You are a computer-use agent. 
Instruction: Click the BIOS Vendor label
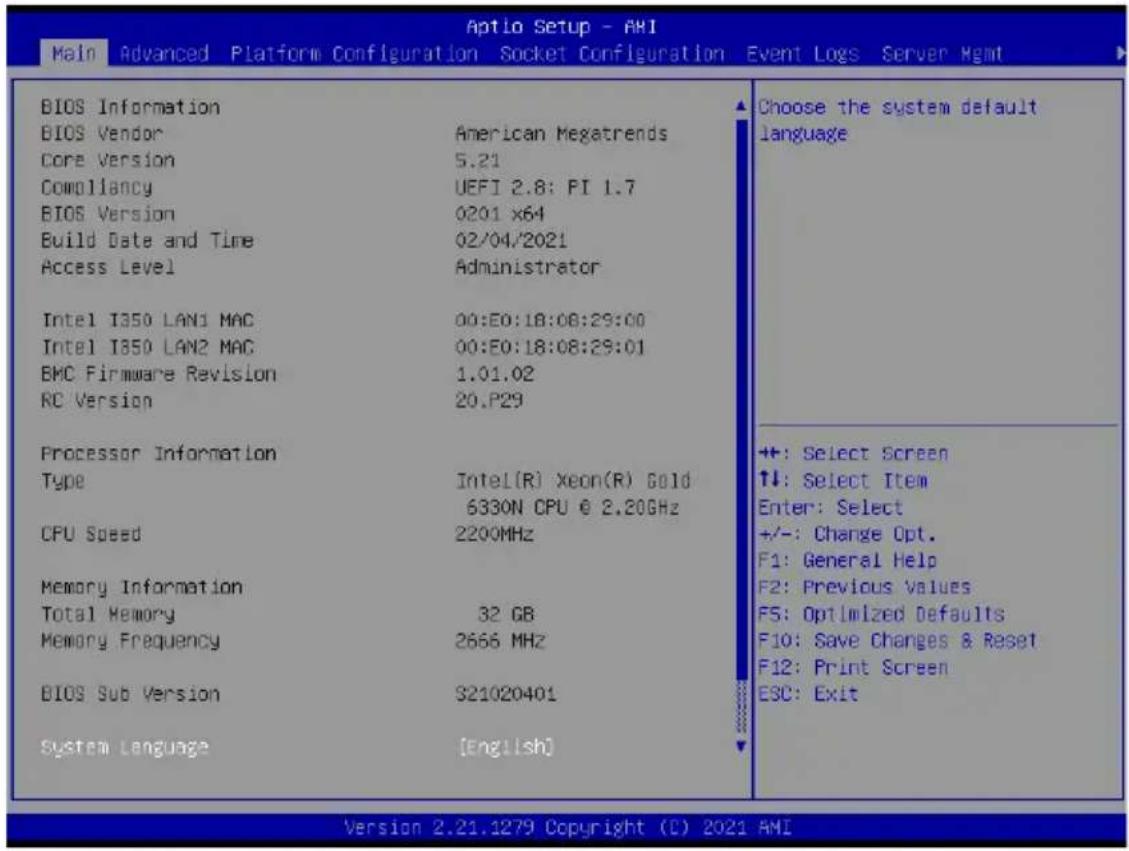(x=102, y=133)
